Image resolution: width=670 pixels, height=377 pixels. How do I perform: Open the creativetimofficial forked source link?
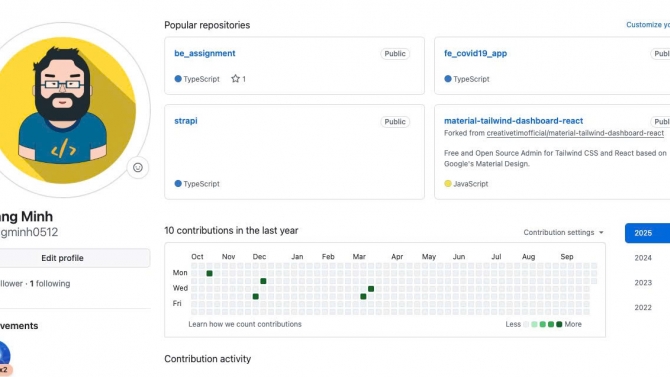coord(575,133)
